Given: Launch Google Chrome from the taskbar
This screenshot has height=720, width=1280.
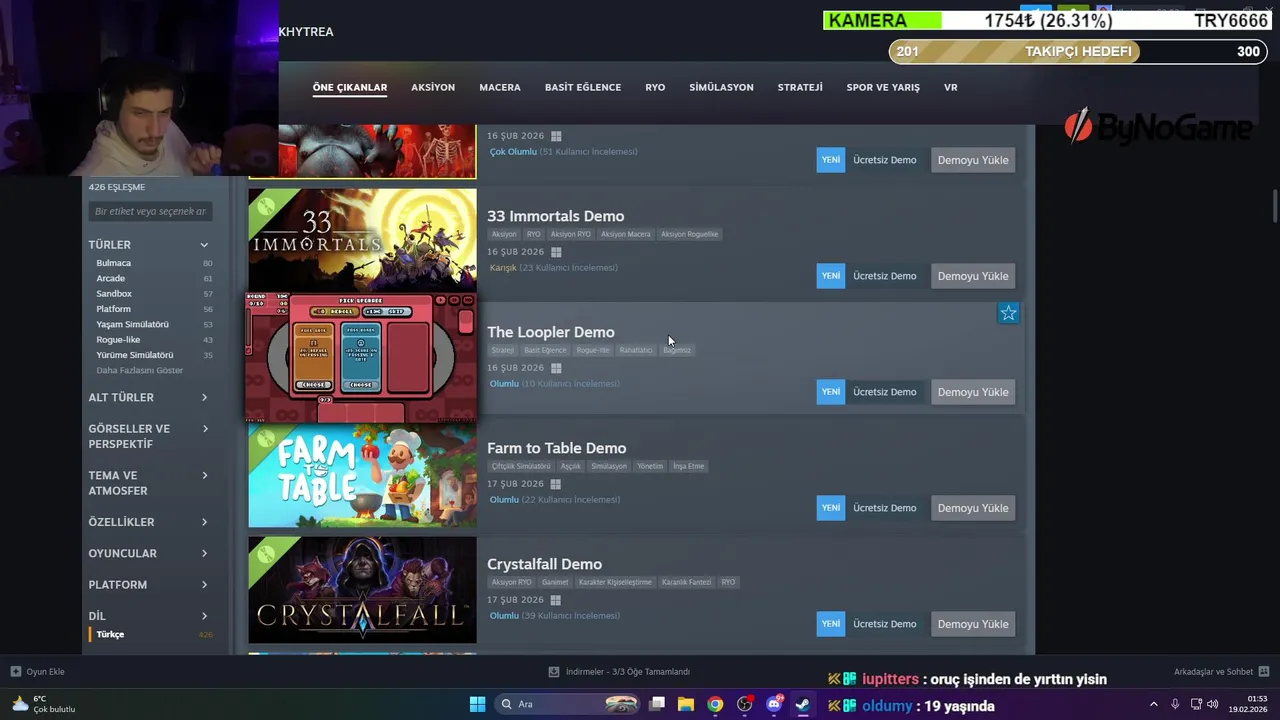Looking at the screenshot, I should tap(715, 704).
